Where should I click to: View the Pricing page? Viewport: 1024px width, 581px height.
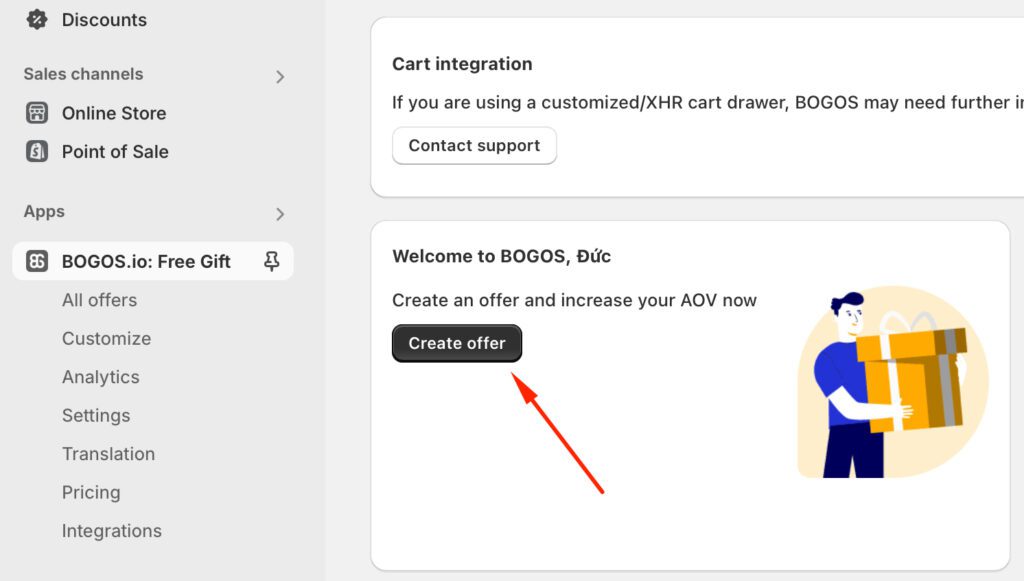click(x=91, y=492)
